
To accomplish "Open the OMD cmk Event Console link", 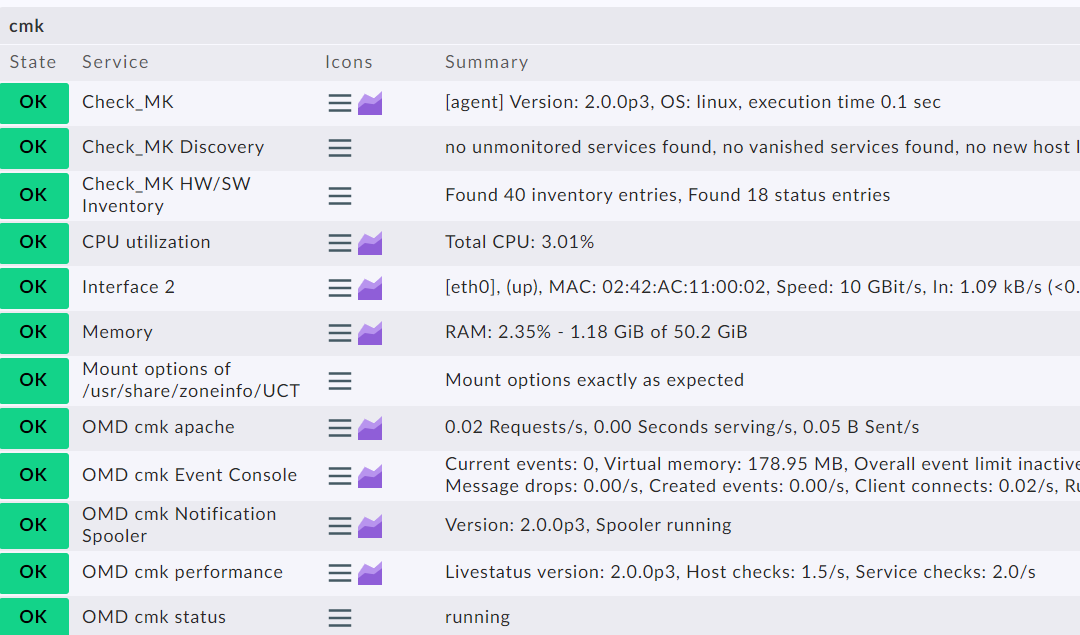I will [x=189, y=475].
